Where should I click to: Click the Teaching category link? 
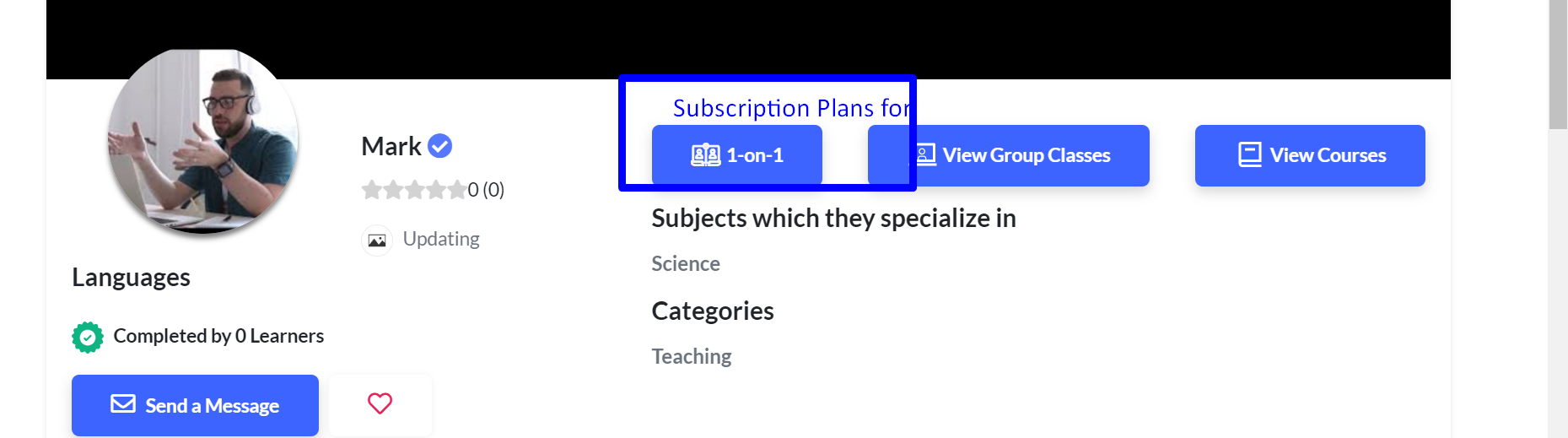coord(692,357)
